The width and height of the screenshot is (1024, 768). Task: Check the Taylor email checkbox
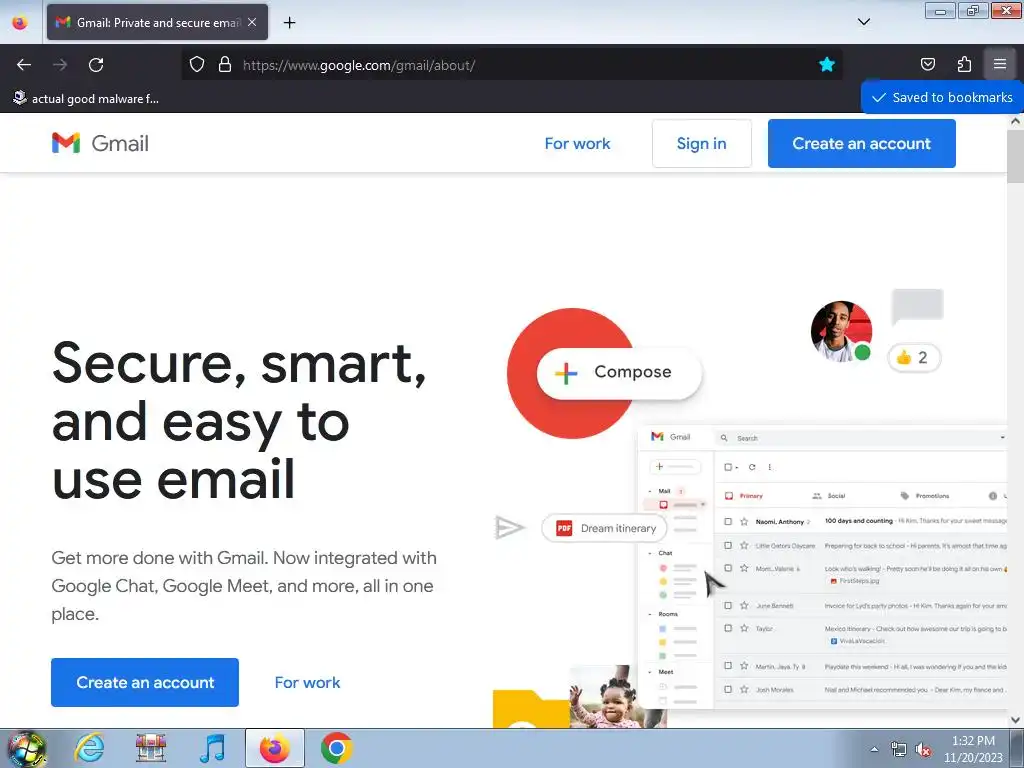[728, 628]
